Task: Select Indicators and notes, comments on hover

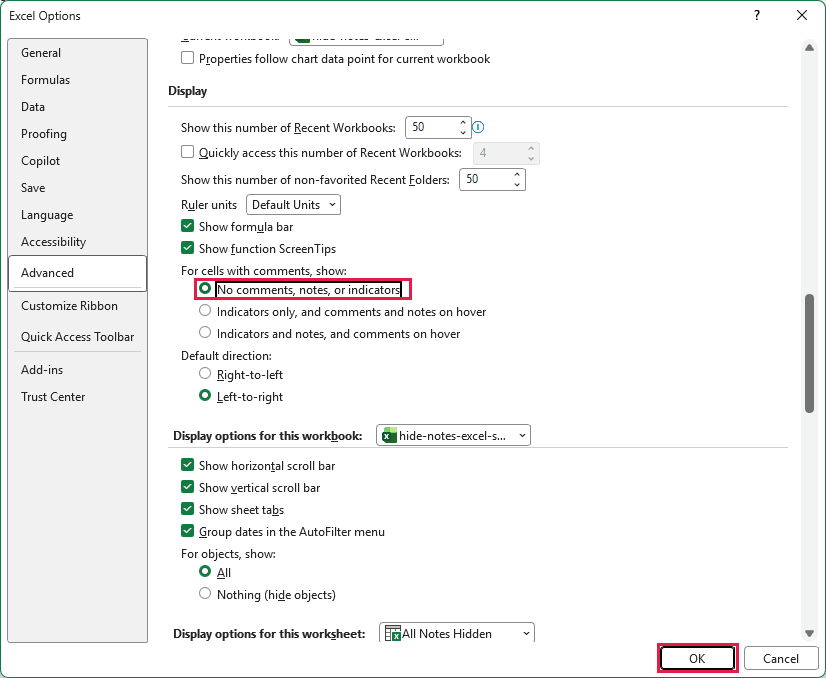Action: coord(205,333)
